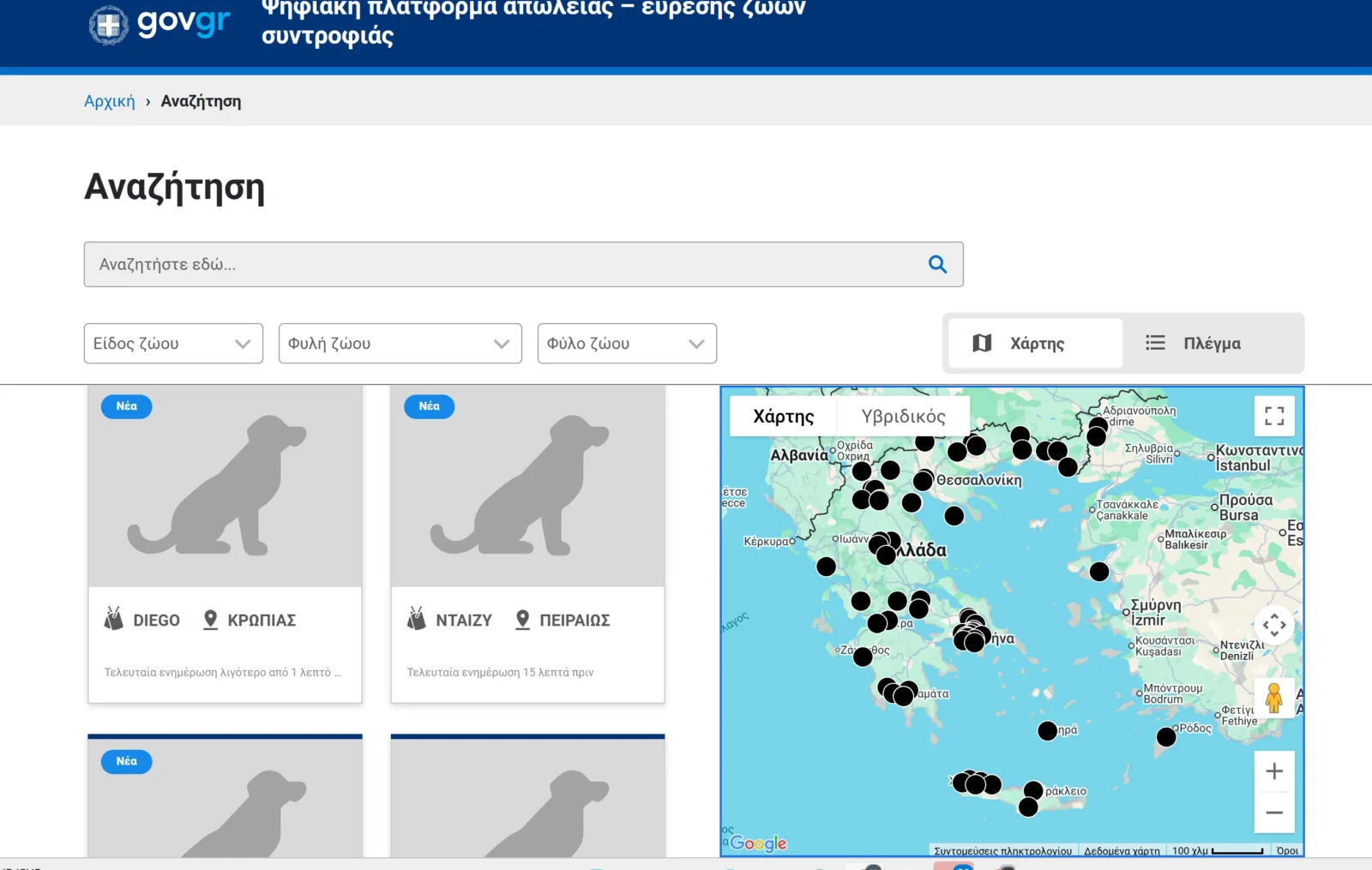The height and width of the screenshot is (870, 1372).
Task: Select the Χάρτης map type tab
Action: pyautogui.click(x=783, y=417)
